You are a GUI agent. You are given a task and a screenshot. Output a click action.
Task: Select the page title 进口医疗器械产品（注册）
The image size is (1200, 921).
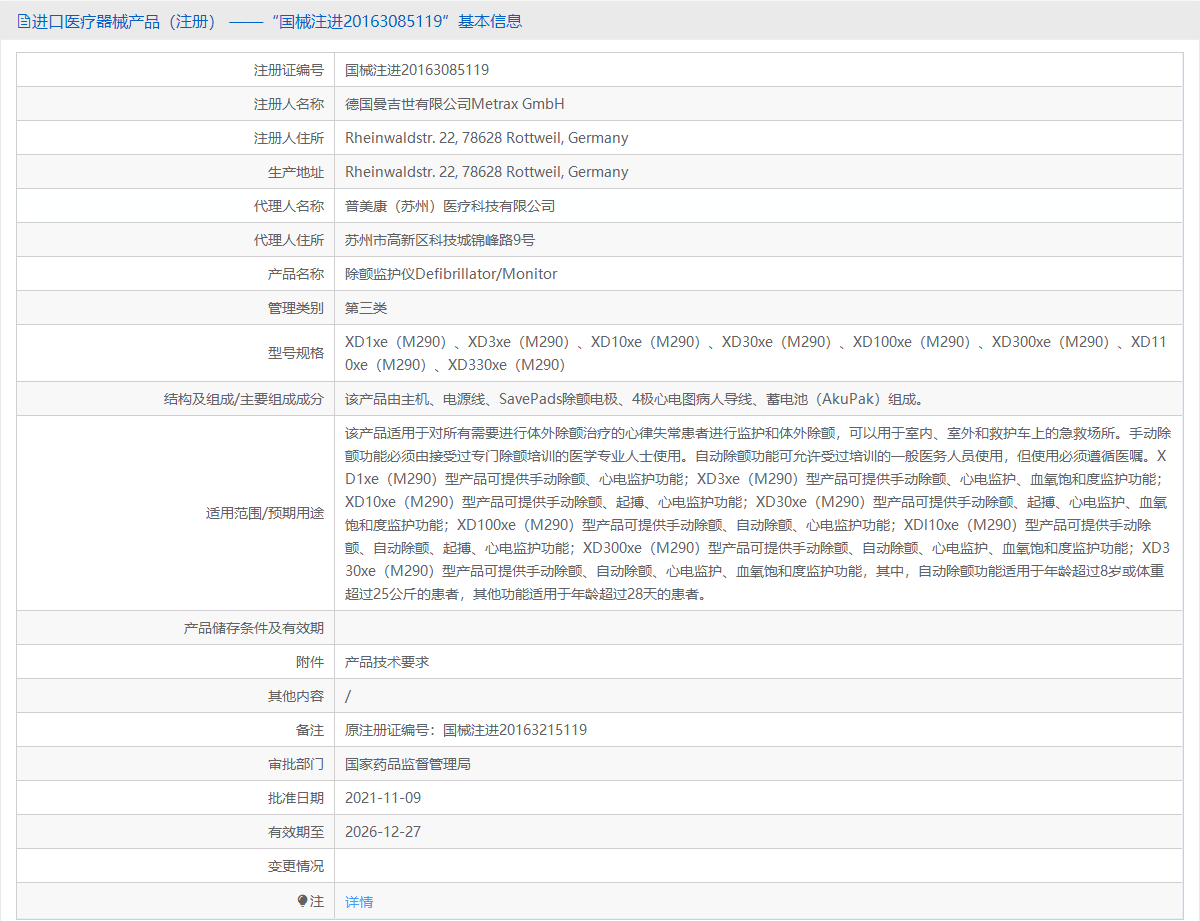[x=125, y=21]
